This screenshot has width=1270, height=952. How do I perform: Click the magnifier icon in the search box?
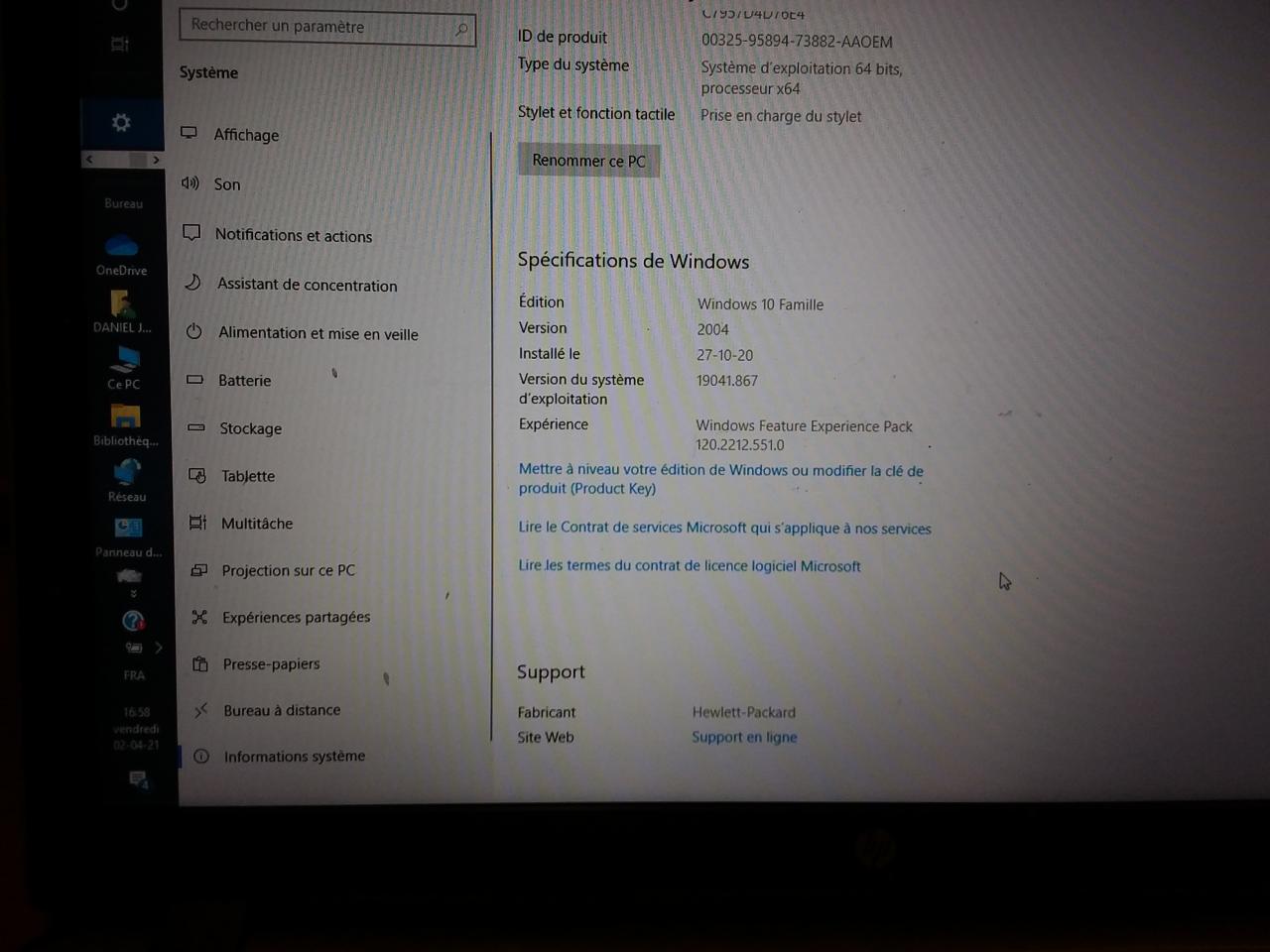click(x=461, y=30)
